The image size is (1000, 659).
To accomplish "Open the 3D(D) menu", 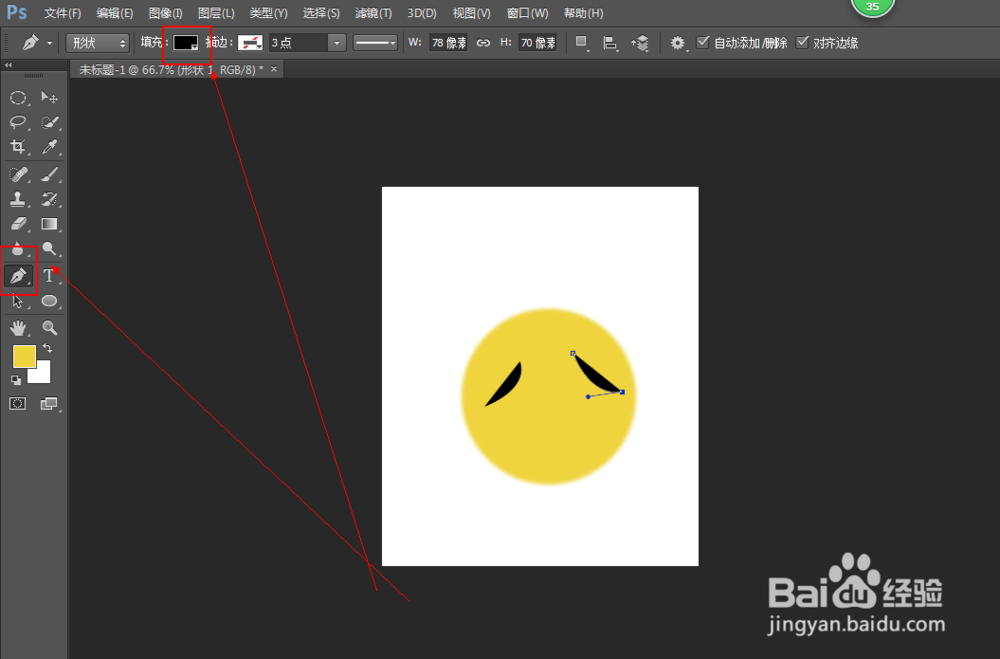I will [x=422, y=13].
